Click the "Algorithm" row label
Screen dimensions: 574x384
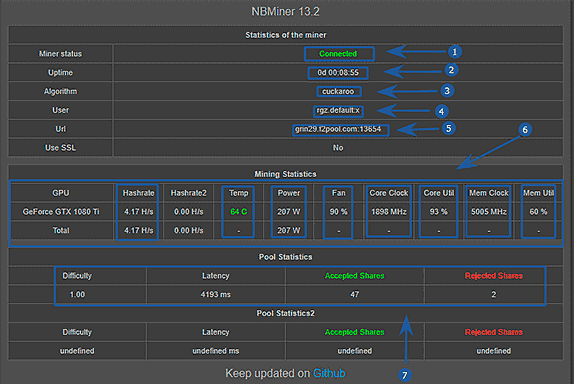[60, 91]
